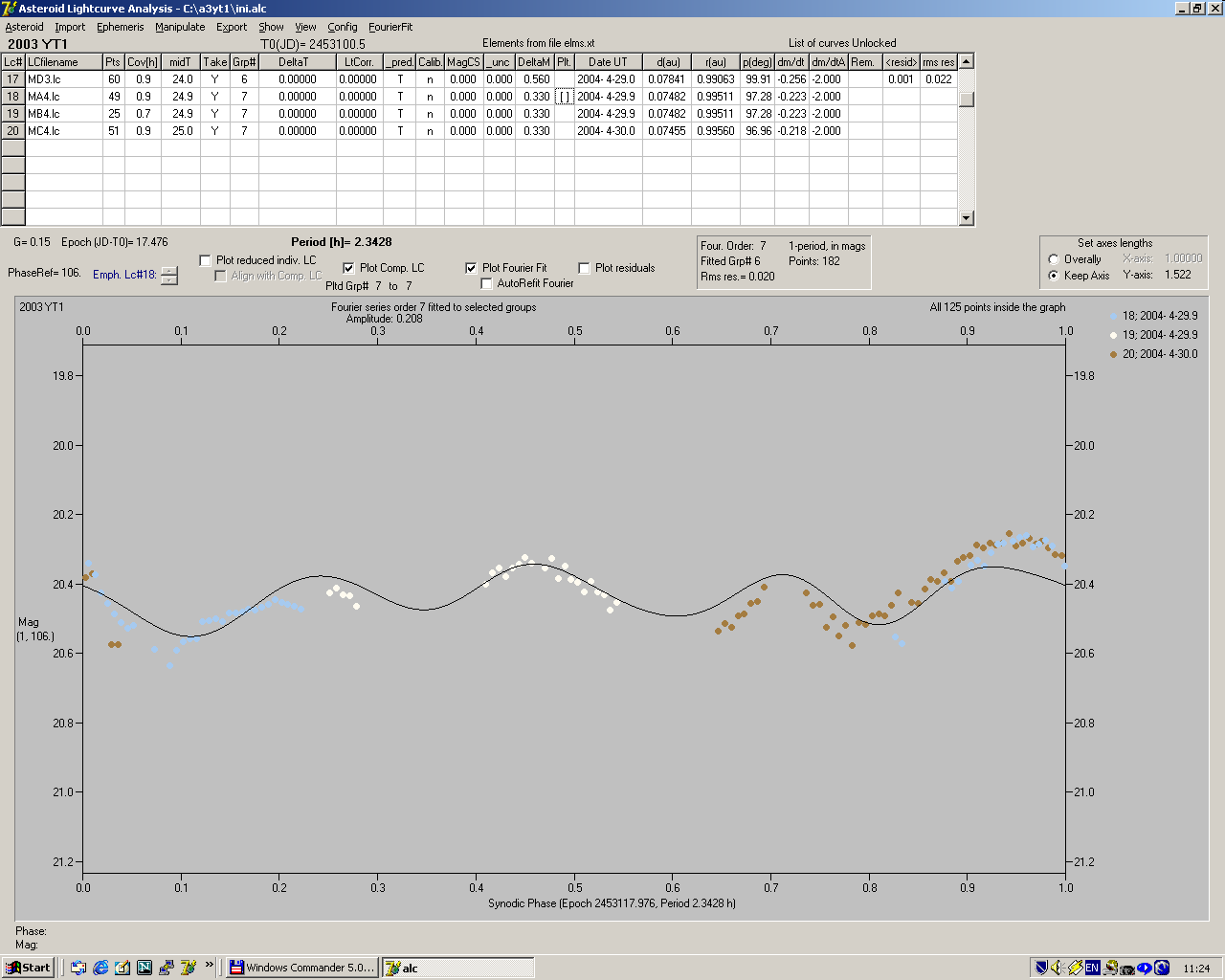The image size is (1225, 980).
Task: Click the Date UT column header
Action: click(x=608, y=62)
